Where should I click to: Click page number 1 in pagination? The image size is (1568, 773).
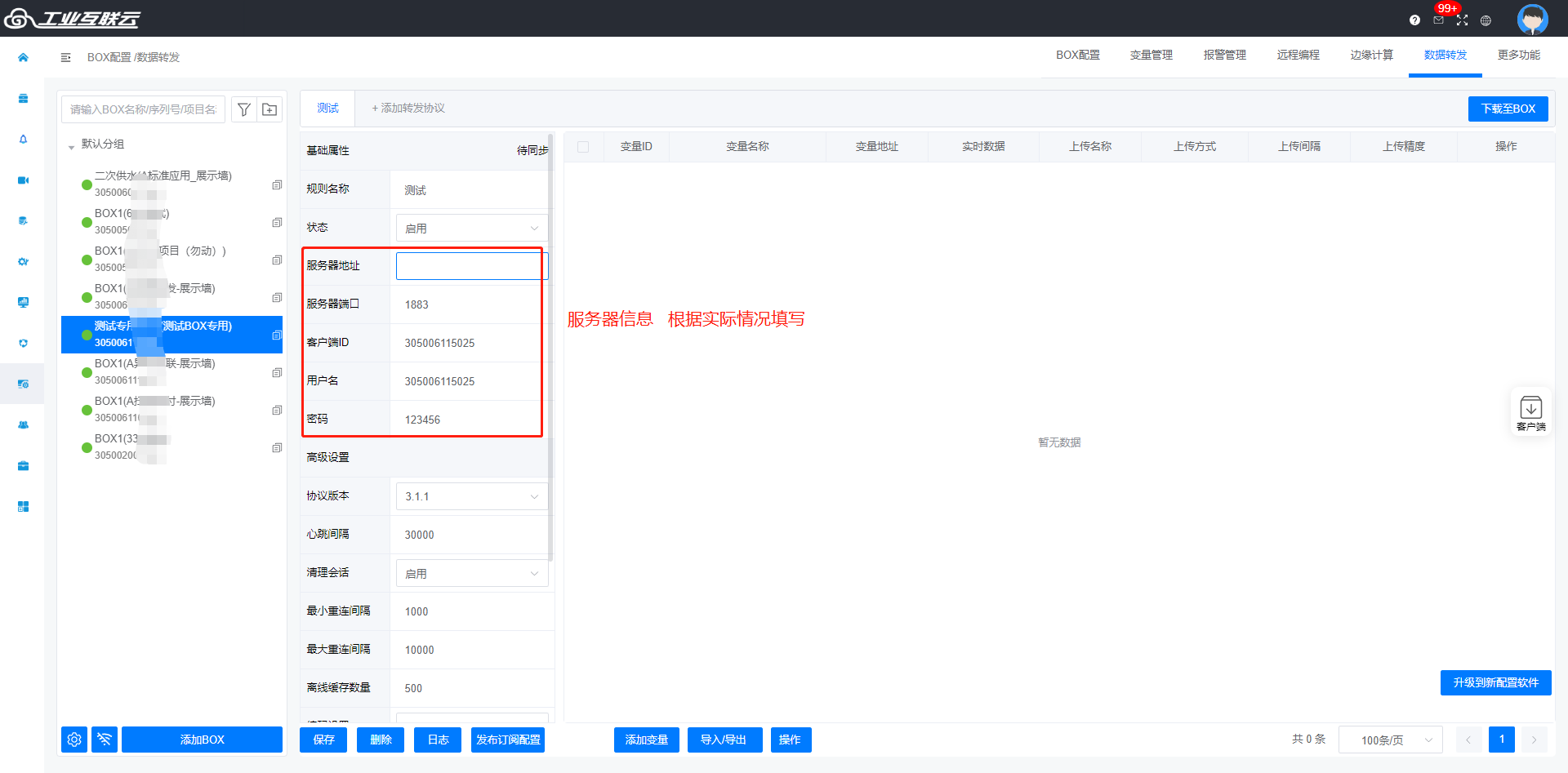tap(1501, 740)
